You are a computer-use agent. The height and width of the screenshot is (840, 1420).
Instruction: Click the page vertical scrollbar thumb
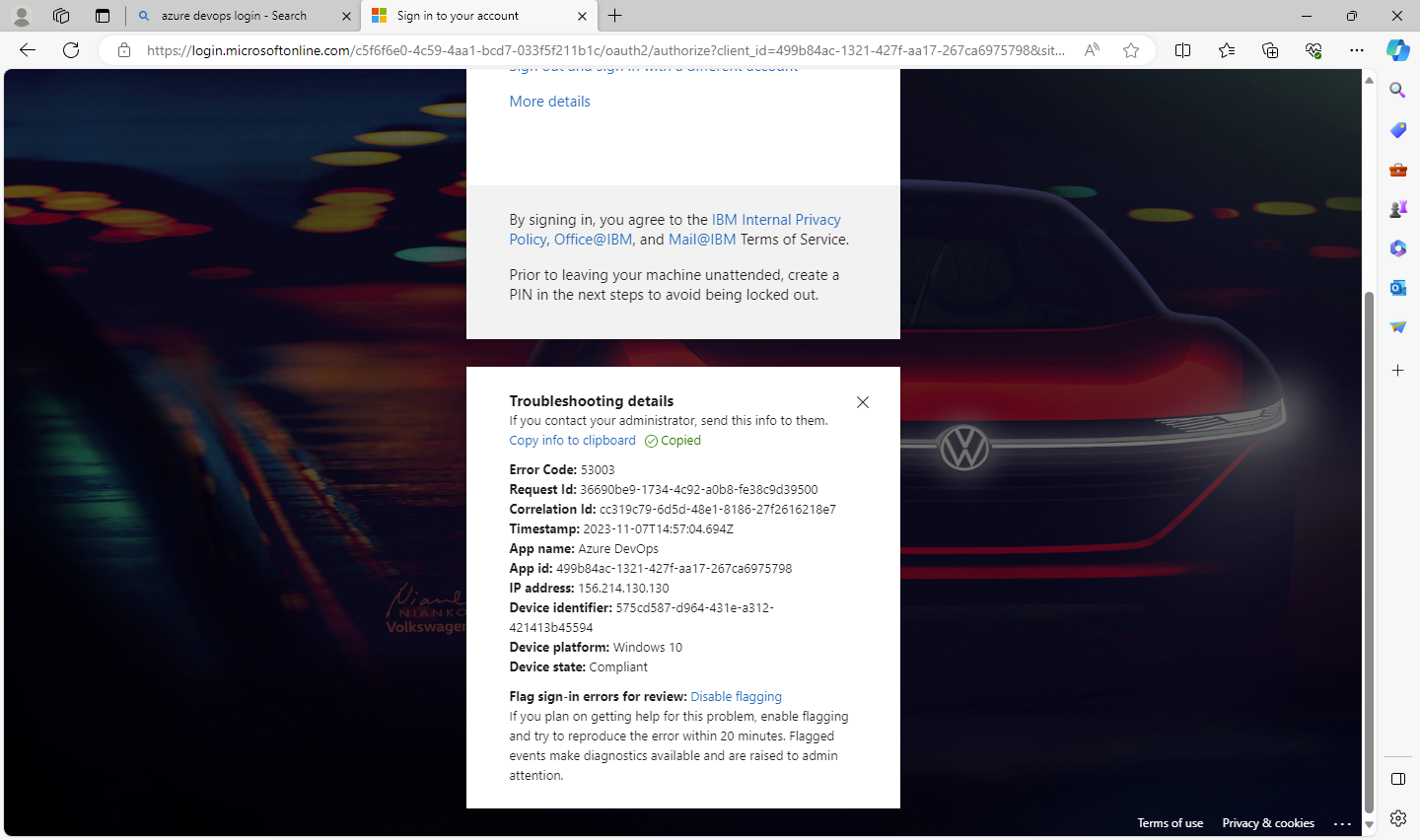(1369, 552)
